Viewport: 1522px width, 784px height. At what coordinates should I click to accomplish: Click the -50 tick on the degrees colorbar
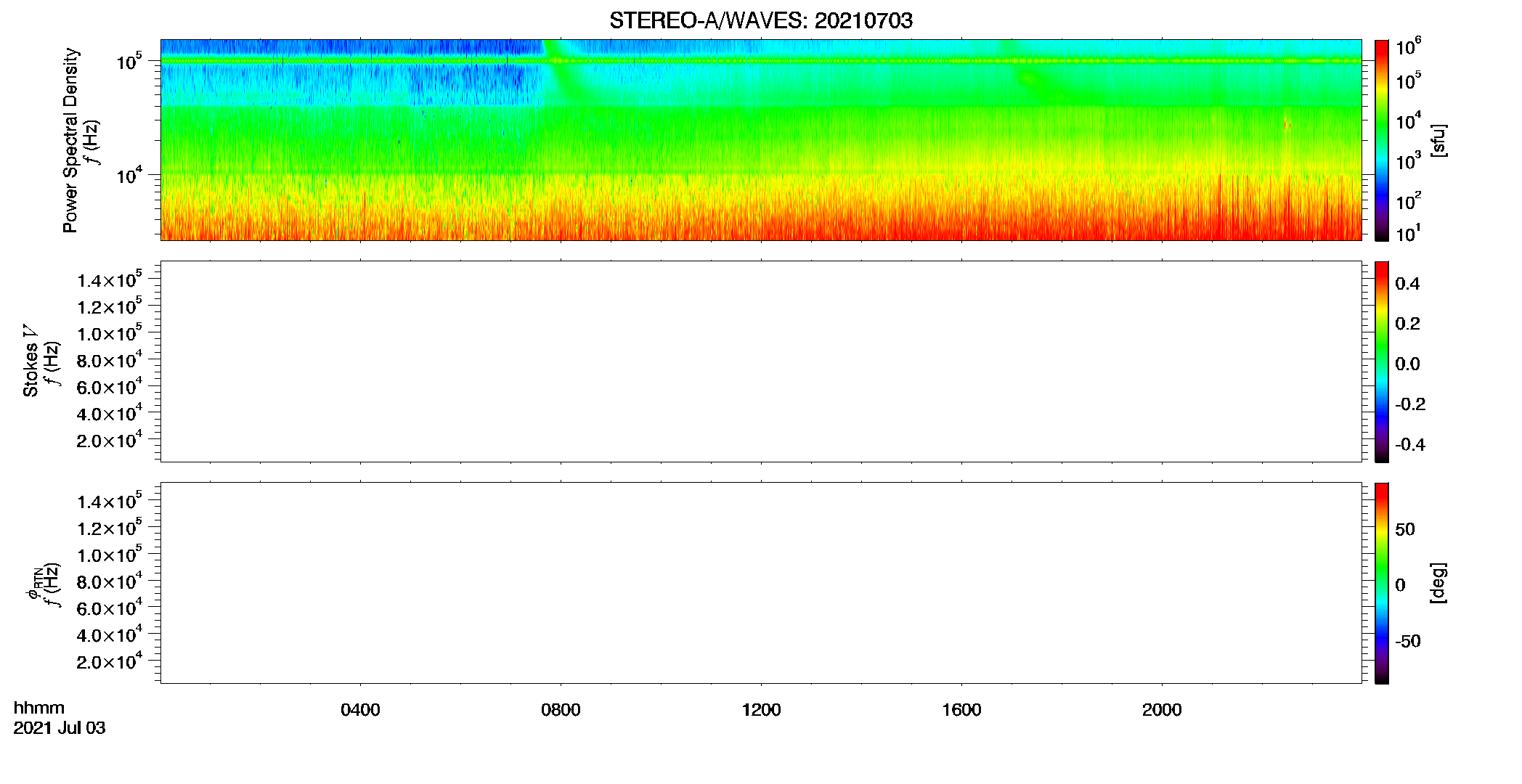point(1408,642)
